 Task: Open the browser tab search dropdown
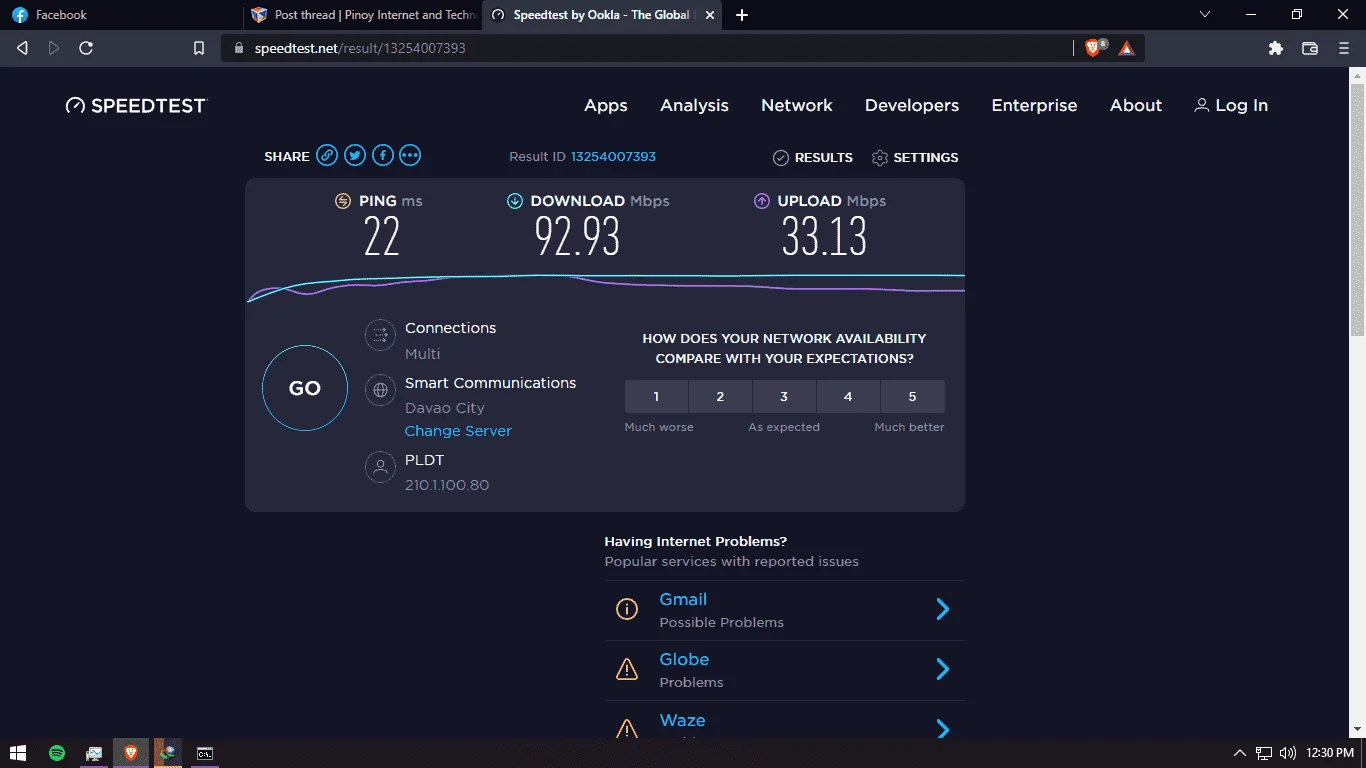click(x=1204, y=15)
